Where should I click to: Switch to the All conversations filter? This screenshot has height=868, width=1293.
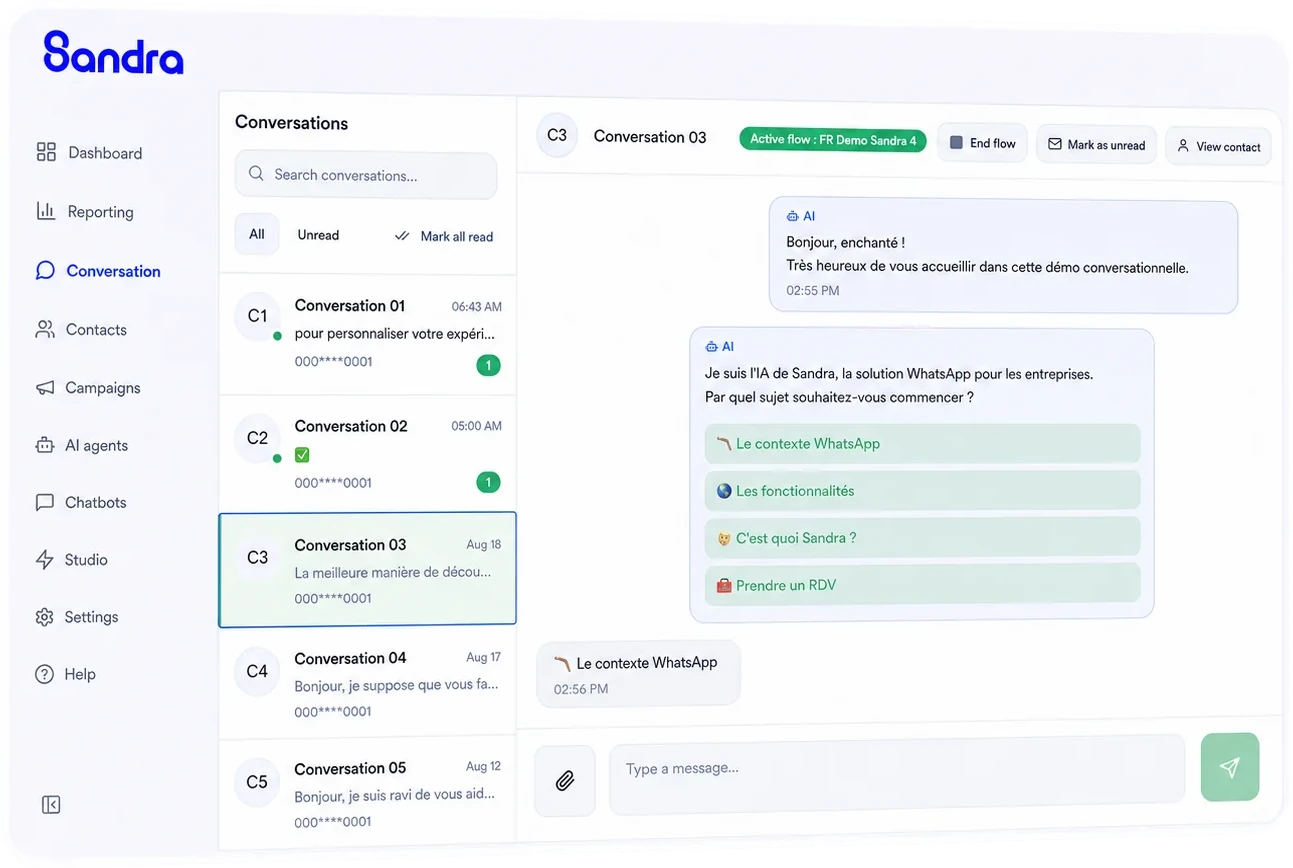click(257, 234)
